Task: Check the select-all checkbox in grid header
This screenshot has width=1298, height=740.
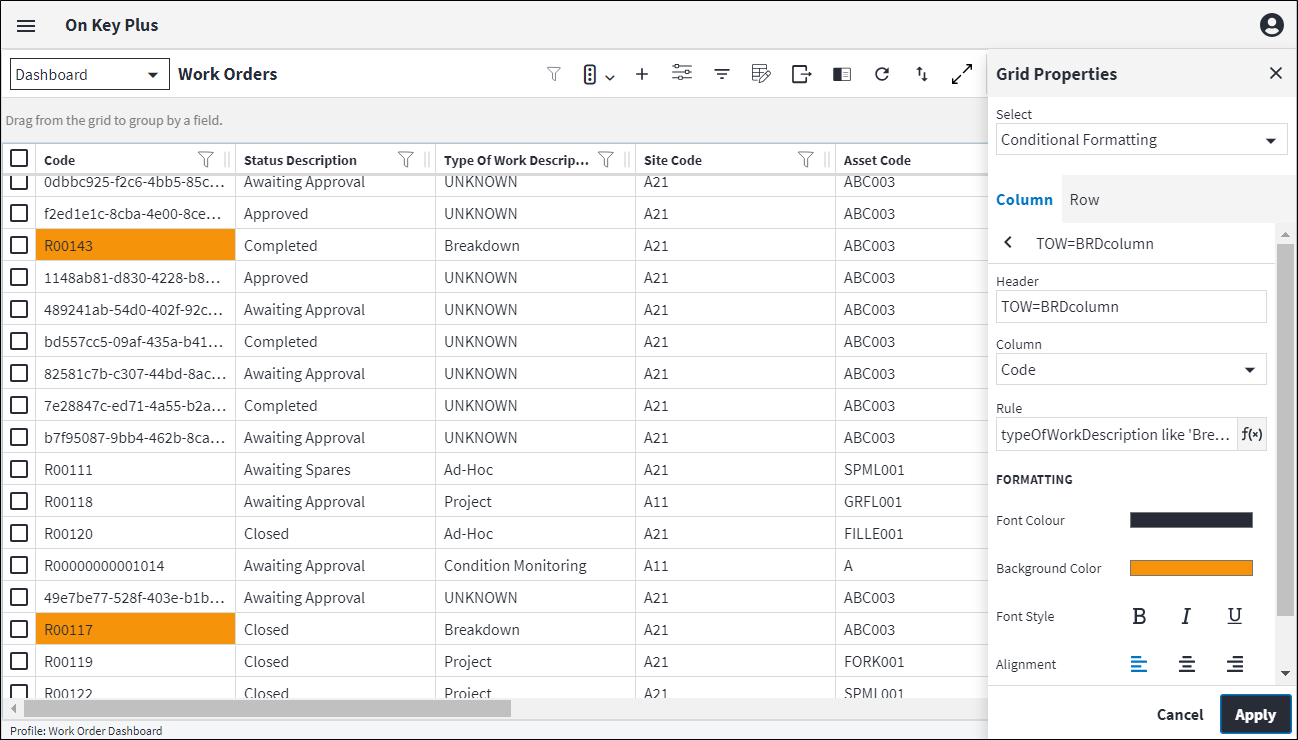Action: pyautogui.click(x=19, y=159)
